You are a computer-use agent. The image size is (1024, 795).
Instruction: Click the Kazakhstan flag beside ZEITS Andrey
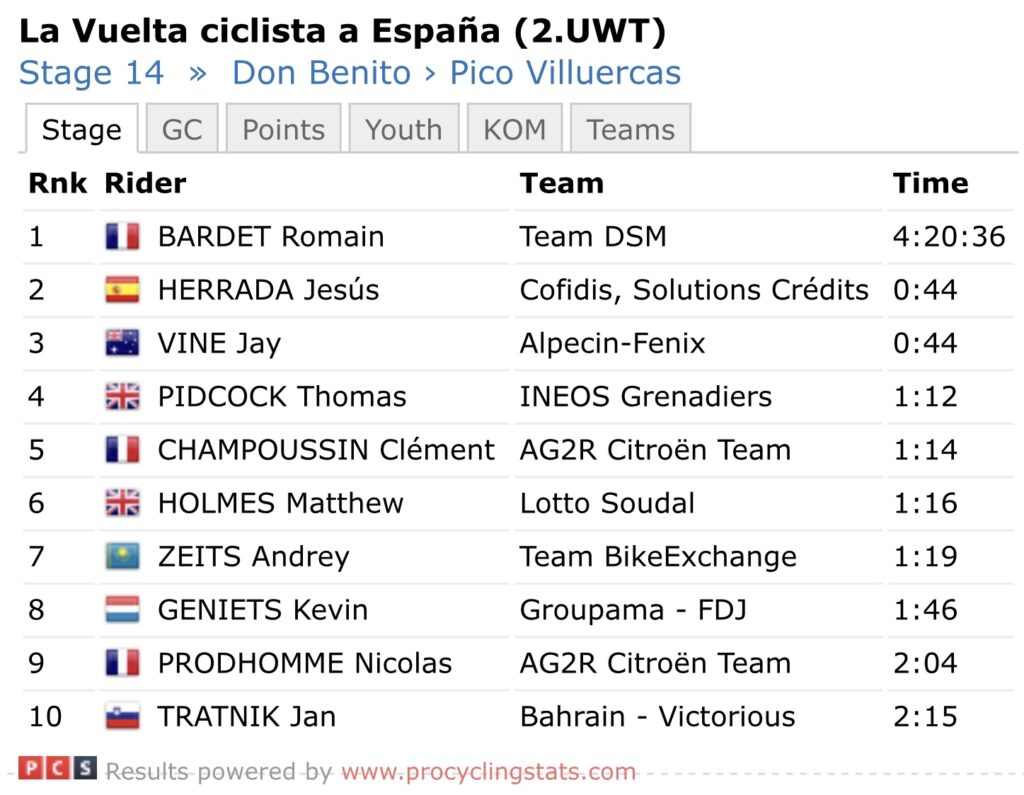122,557
